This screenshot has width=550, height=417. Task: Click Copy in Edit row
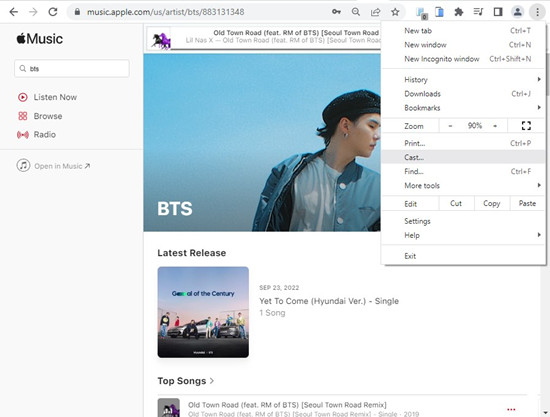491,203
